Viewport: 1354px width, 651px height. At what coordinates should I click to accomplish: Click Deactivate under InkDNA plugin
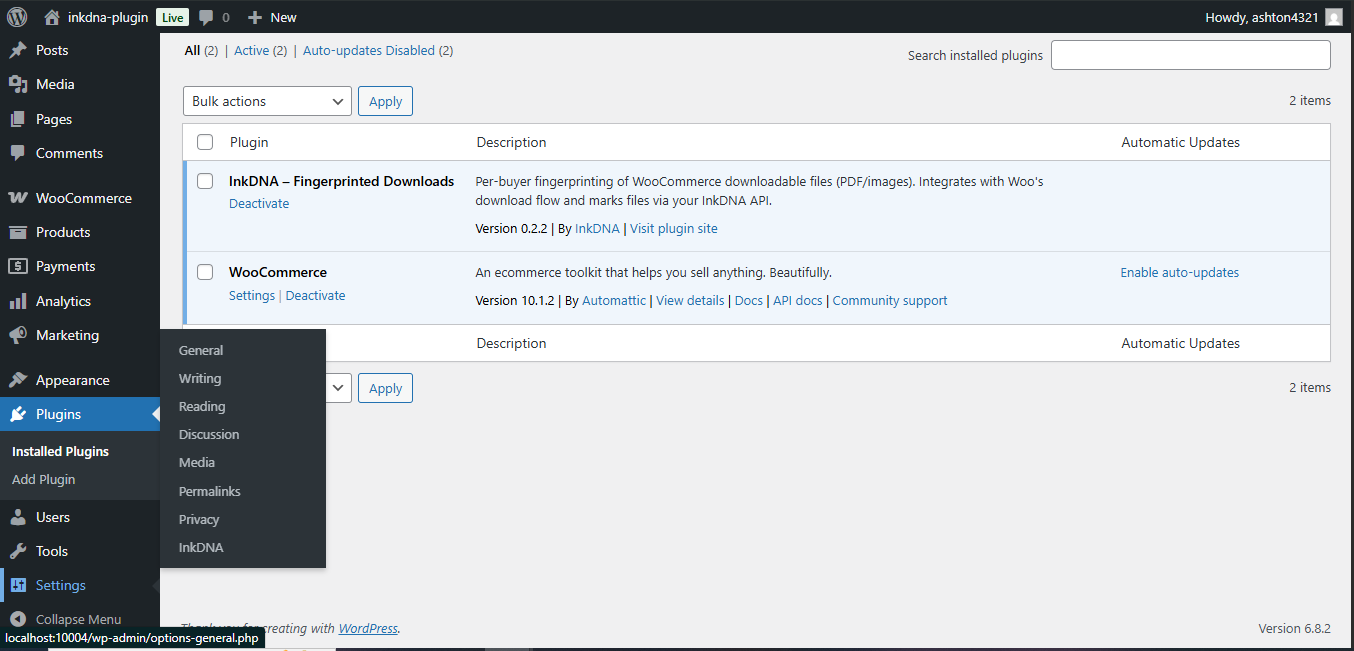click(x=259, y=203)
